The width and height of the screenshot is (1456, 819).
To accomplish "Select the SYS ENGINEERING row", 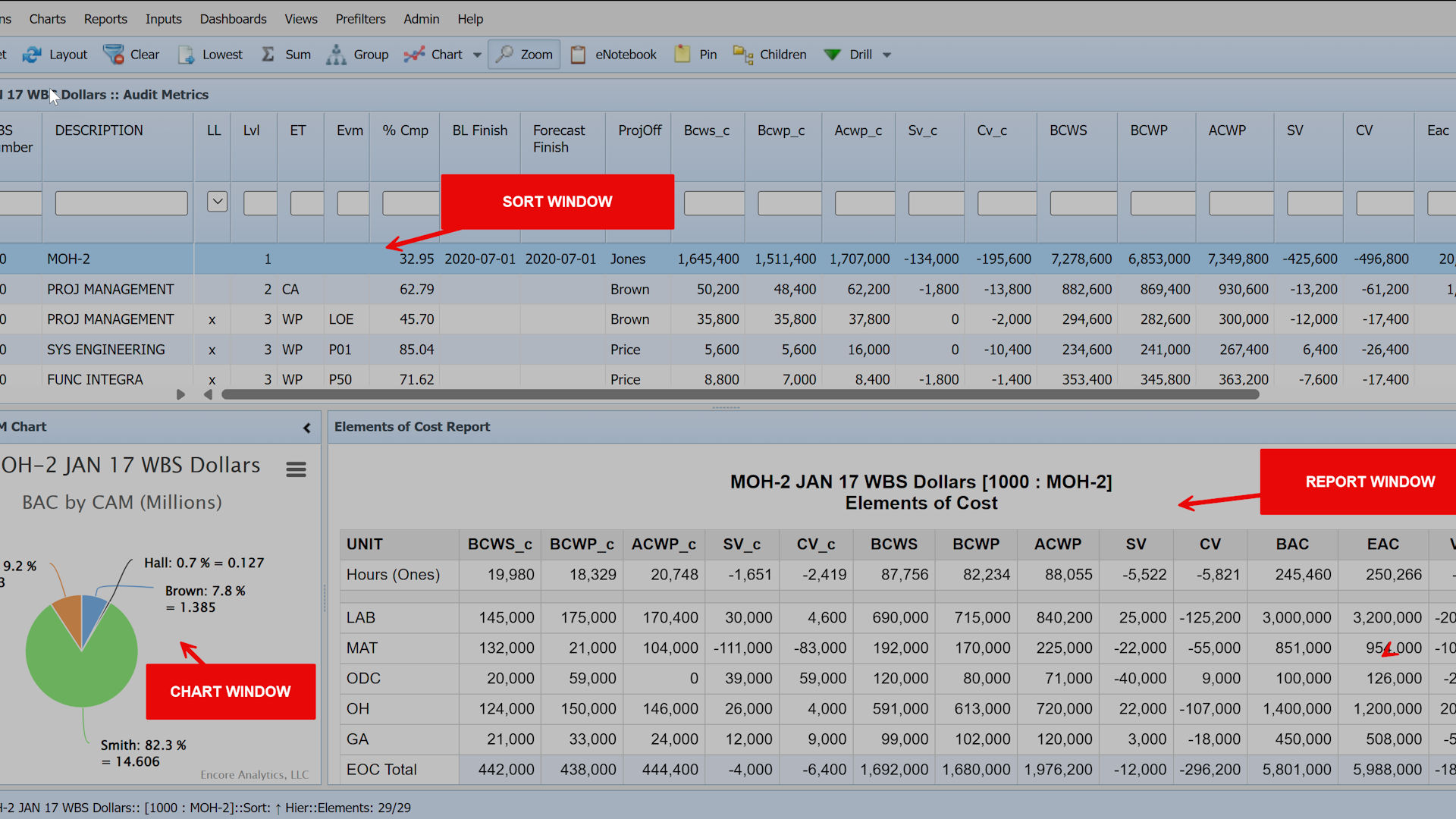I will [728, 350].
